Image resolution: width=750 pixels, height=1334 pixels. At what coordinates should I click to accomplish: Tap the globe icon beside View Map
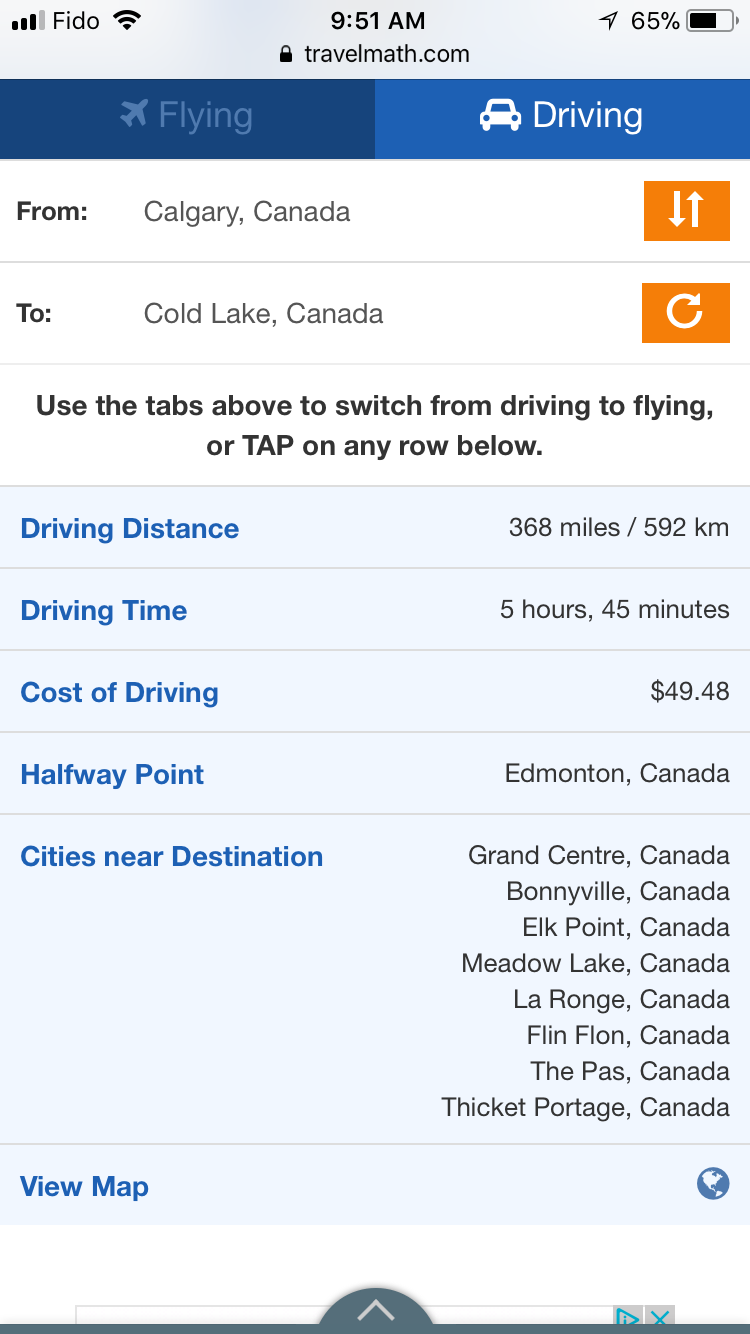tap(713, 1185)
